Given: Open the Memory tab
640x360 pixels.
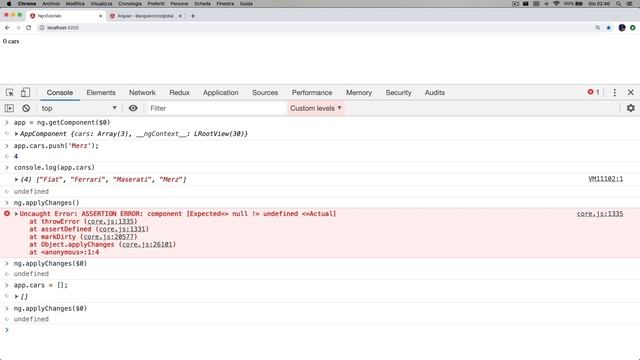Looking at the screenshot, I should (359, 93).
